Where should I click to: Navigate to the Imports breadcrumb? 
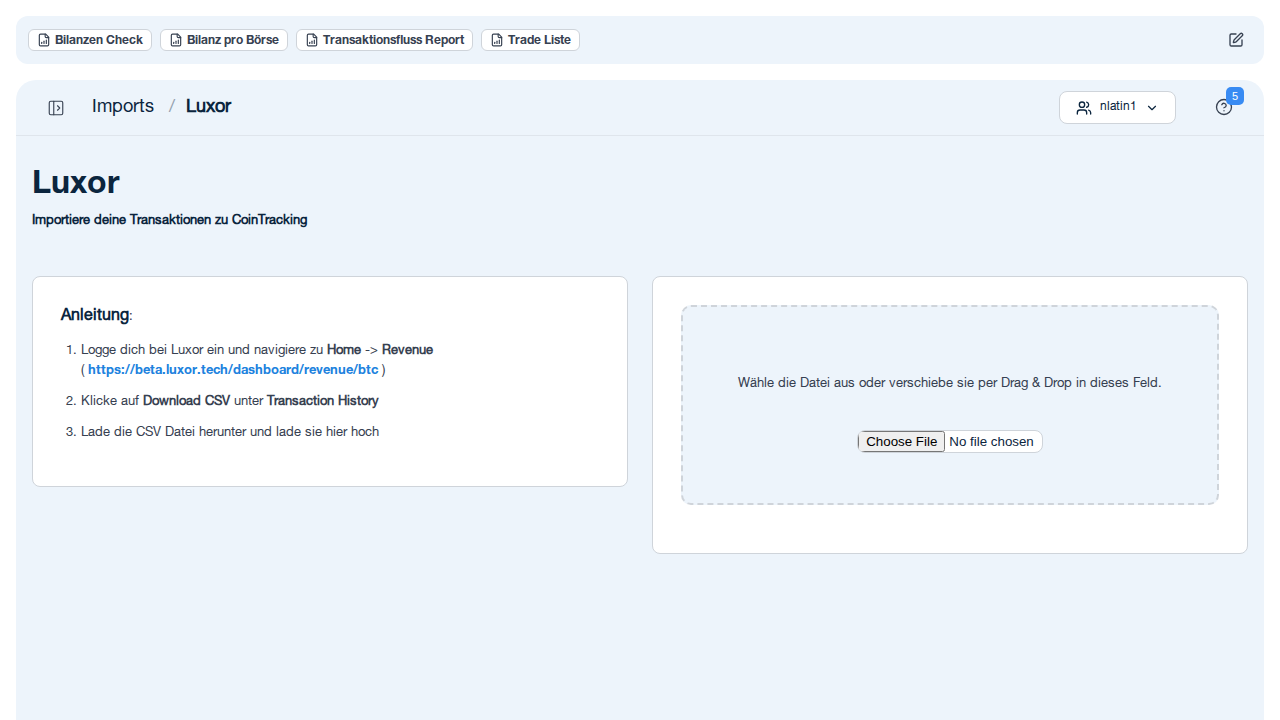(x=123, y=106)
